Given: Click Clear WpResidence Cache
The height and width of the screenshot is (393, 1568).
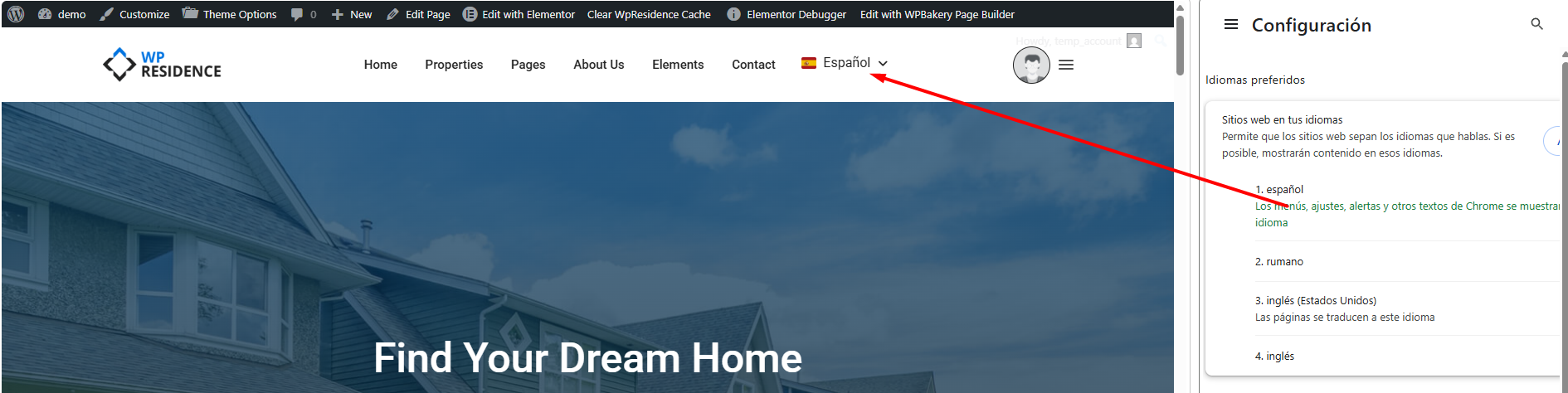Looking at the screenshot, I should [649, 14].
